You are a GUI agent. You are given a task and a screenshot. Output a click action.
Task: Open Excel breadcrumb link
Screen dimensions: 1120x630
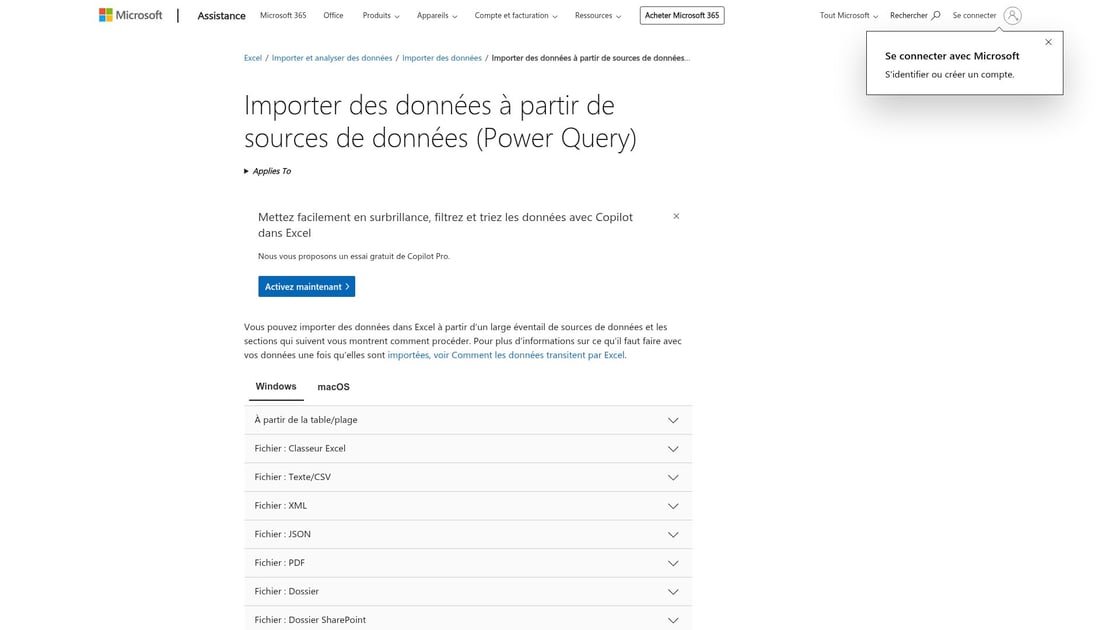click(253, 58)
